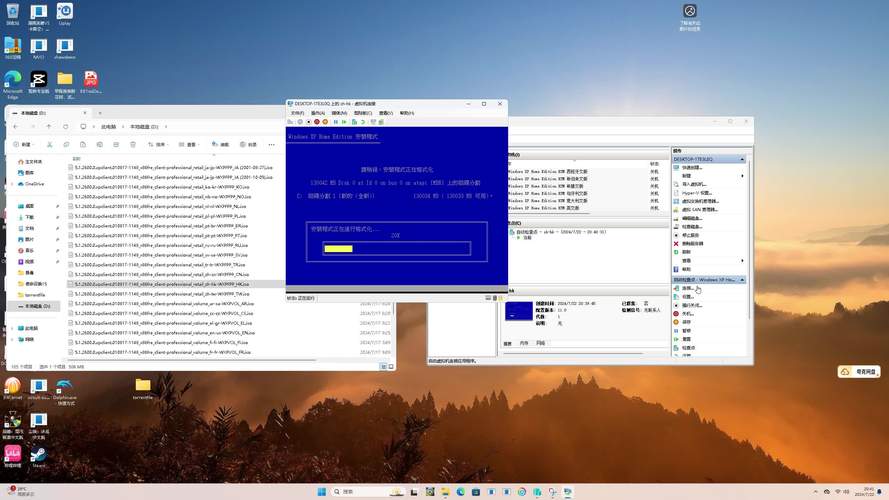Open the Microsoft Edge desktop icon
Image resolution: width=889 pixels, height=500 pixels.
(12, 84)
